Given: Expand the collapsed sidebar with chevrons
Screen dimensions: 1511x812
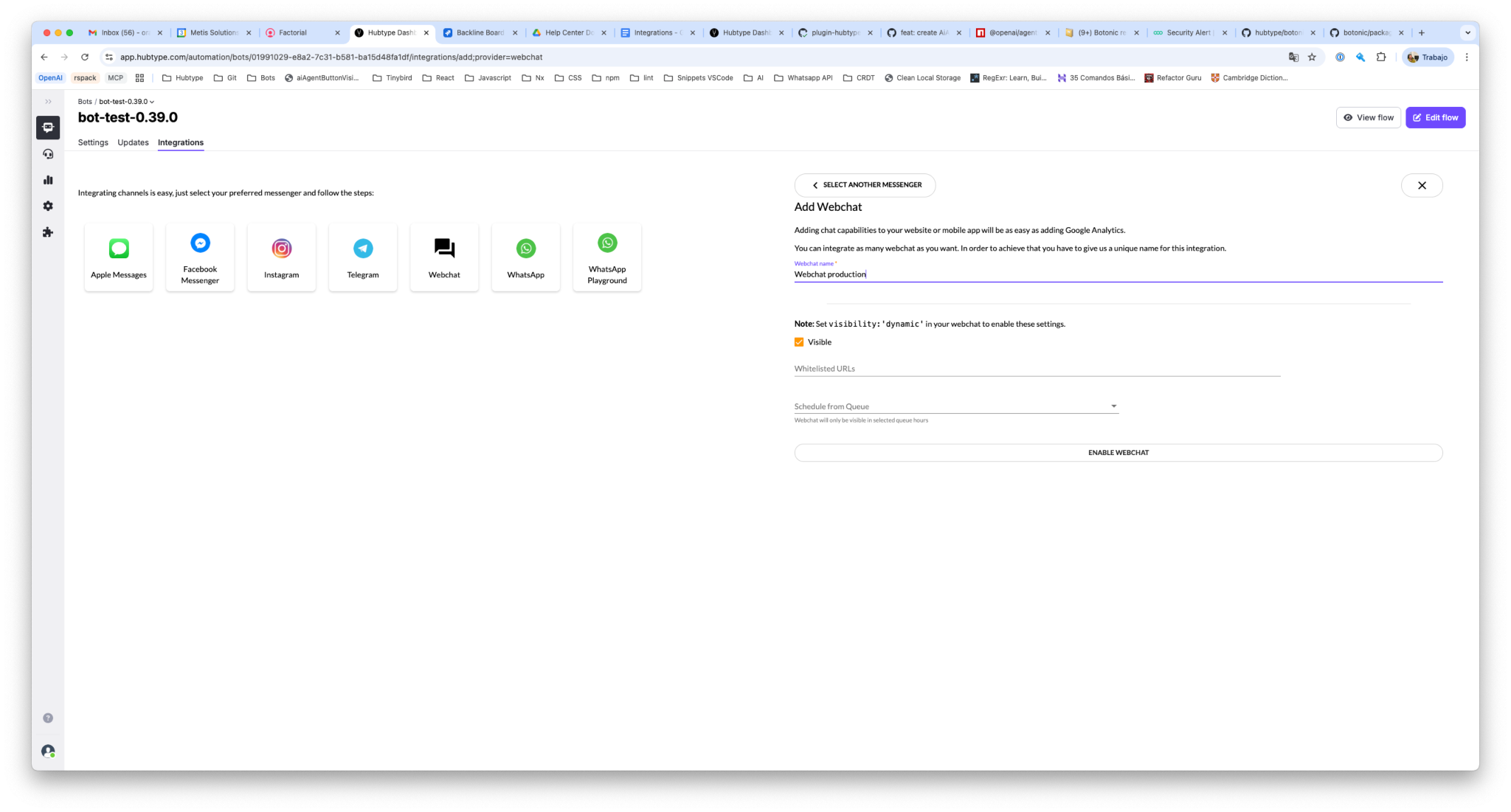Looking at the screenshot, I should [x=48, y=102].
